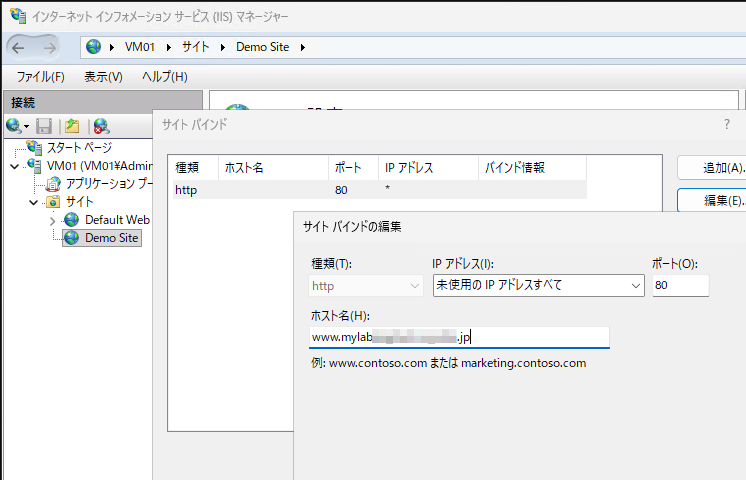Click the asterisk IP address cell
The image size is (746, 480).
click(x=388, y=188)
